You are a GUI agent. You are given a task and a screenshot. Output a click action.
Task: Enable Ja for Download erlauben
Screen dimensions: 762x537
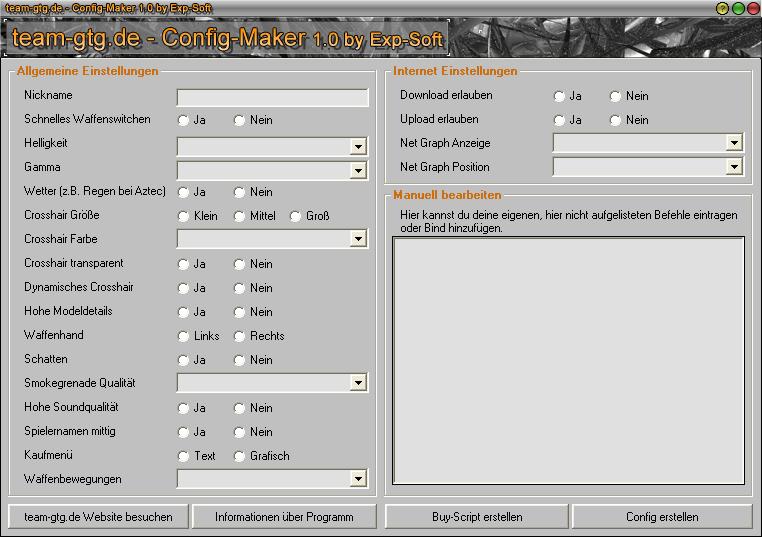560,96
